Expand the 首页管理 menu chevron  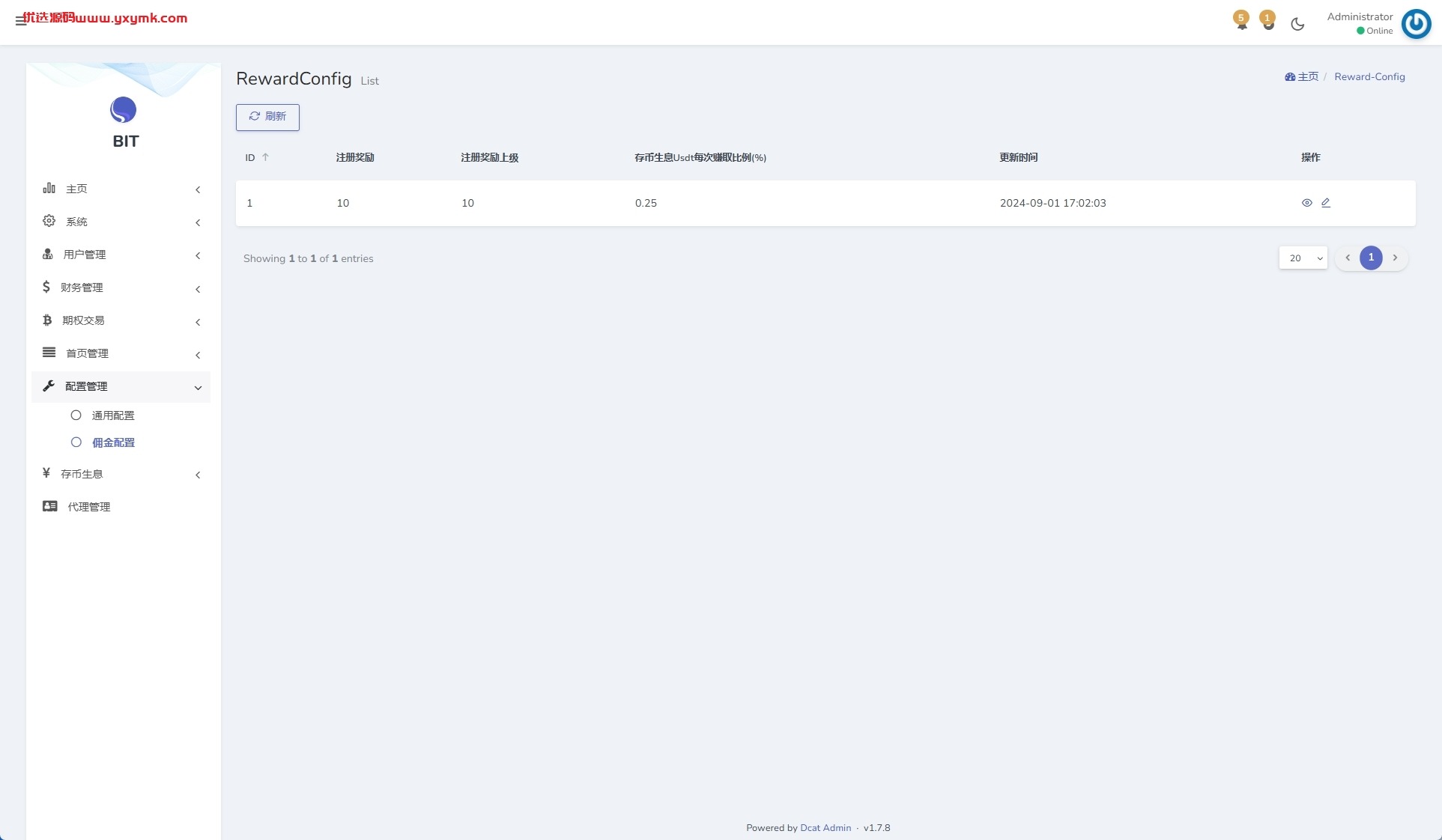coord(198,355)
